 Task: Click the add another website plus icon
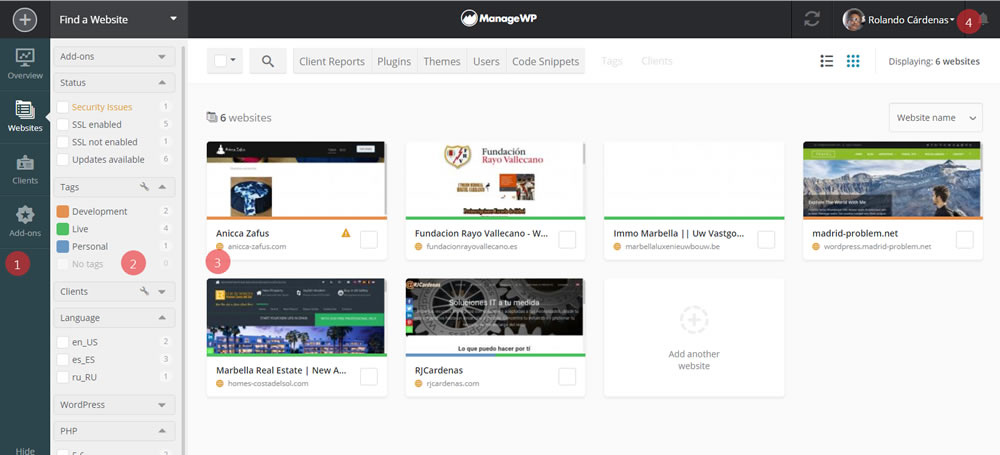[694, 320]
